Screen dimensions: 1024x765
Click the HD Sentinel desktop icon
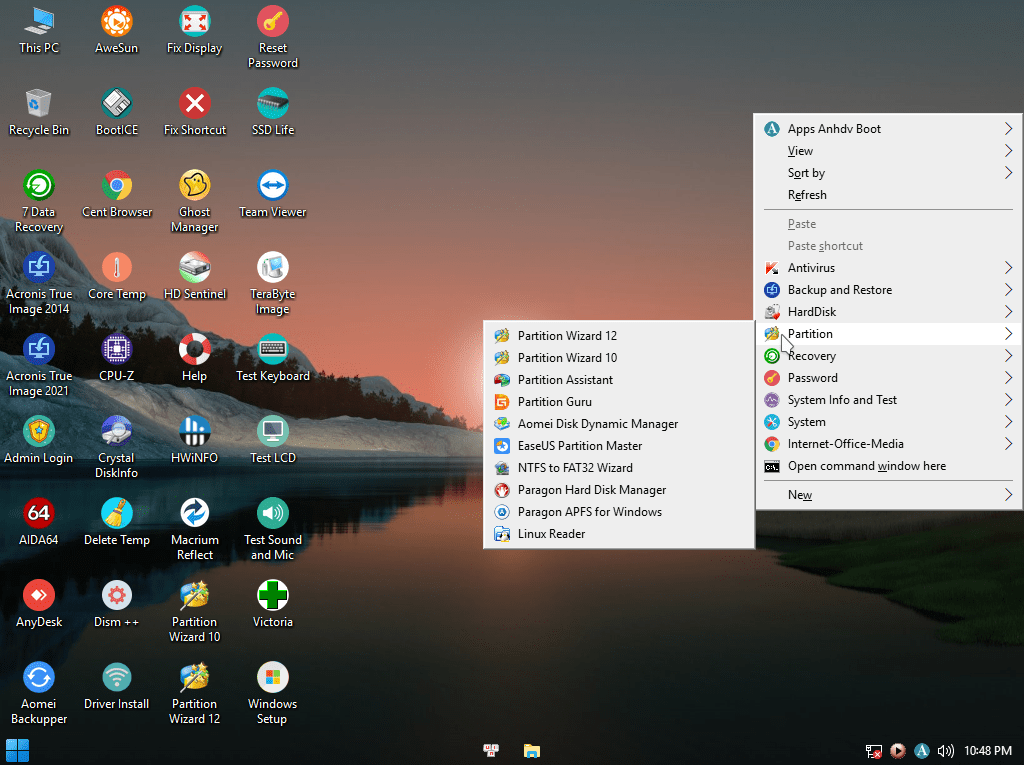click(195, 276)
